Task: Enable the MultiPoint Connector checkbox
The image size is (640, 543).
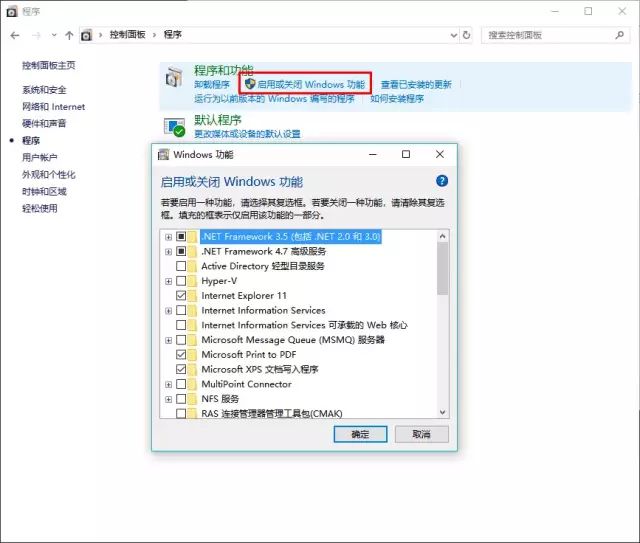Action: tap(181, 384)
